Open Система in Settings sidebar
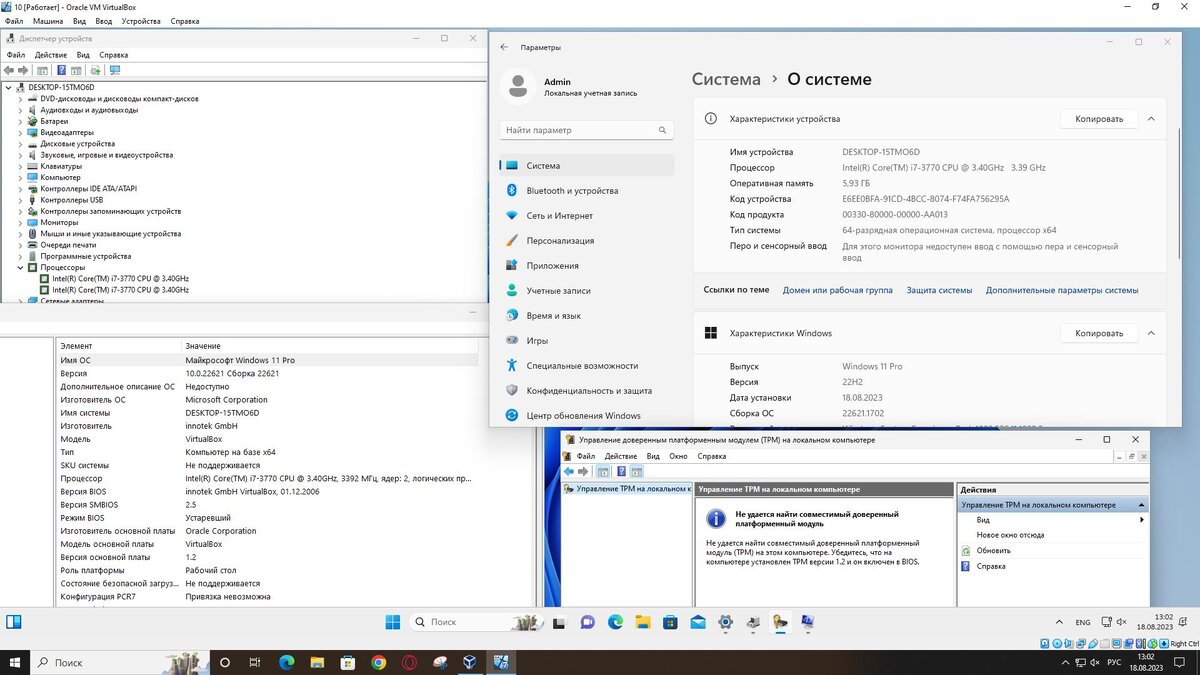The width and height of the screenshot is (1200, 675). (x=587, y=166)
